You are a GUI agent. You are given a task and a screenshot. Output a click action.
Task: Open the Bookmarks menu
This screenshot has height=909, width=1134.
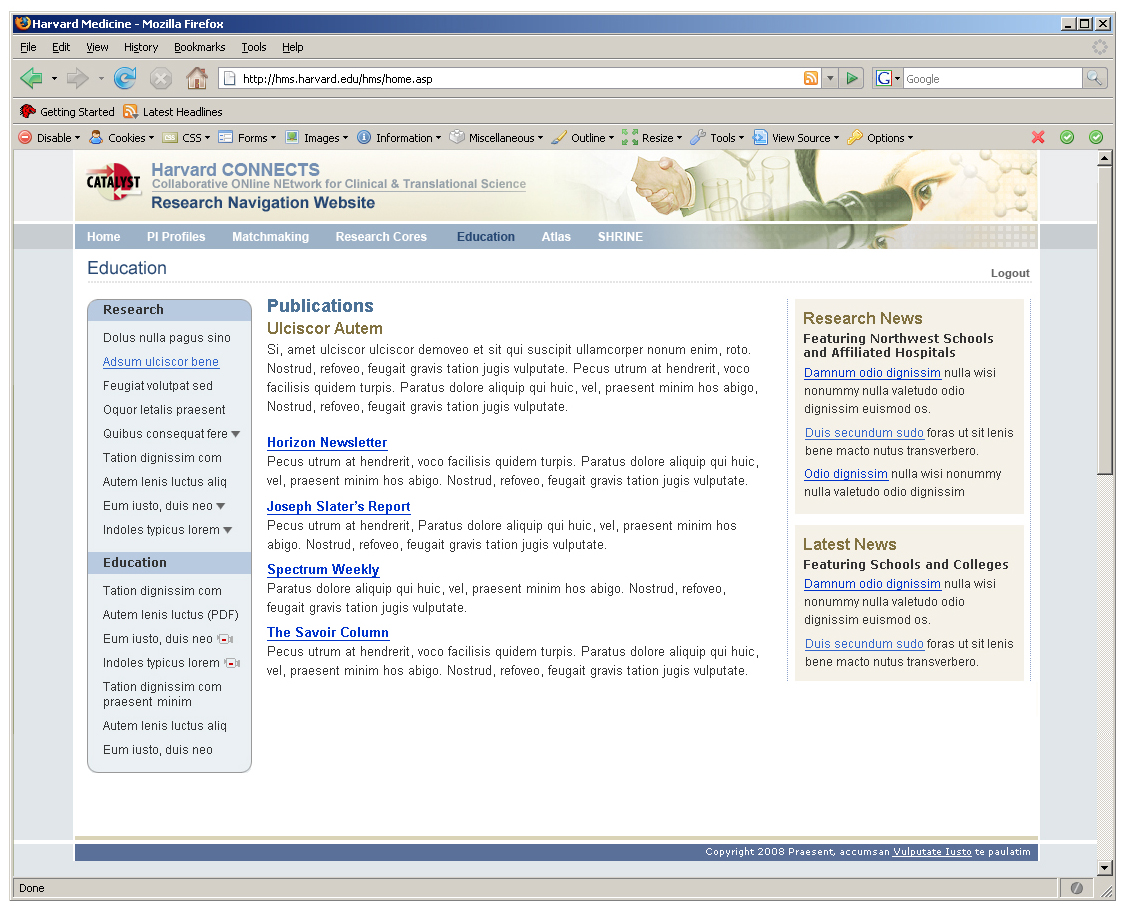(200, 47)
